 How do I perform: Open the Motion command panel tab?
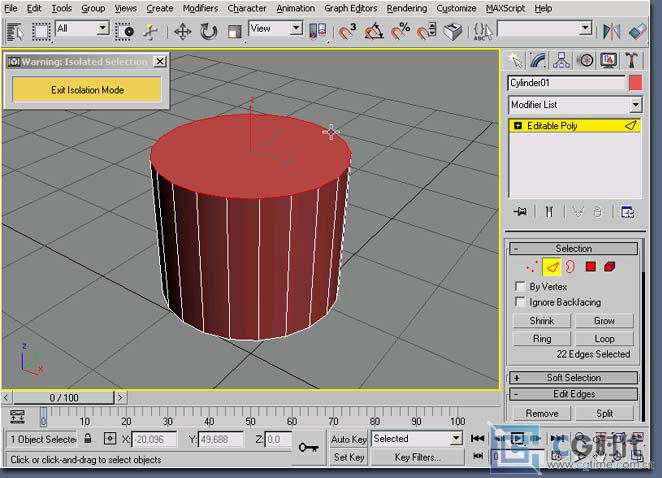point(585,61)
